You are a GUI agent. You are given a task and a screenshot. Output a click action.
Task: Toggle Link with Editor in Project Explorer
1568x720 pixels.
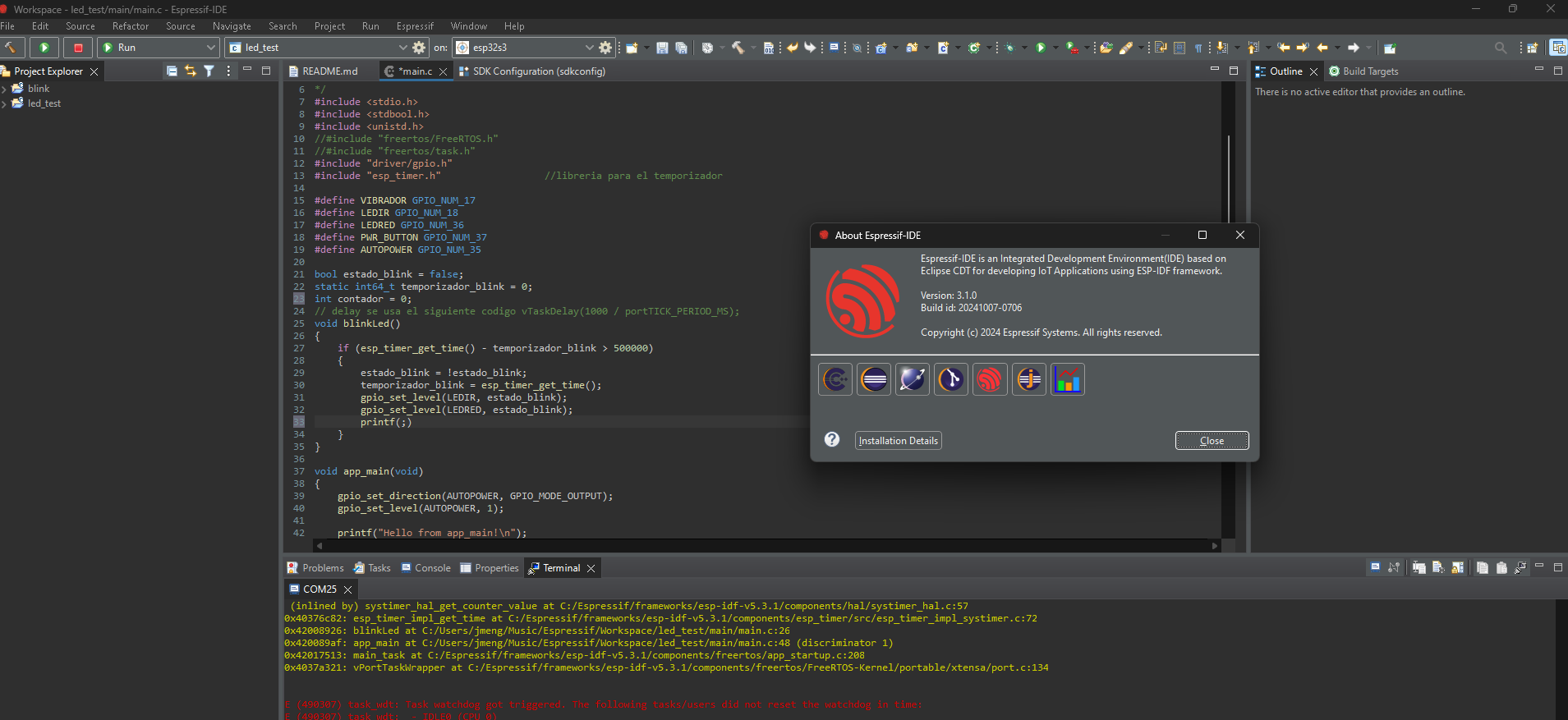191,71
